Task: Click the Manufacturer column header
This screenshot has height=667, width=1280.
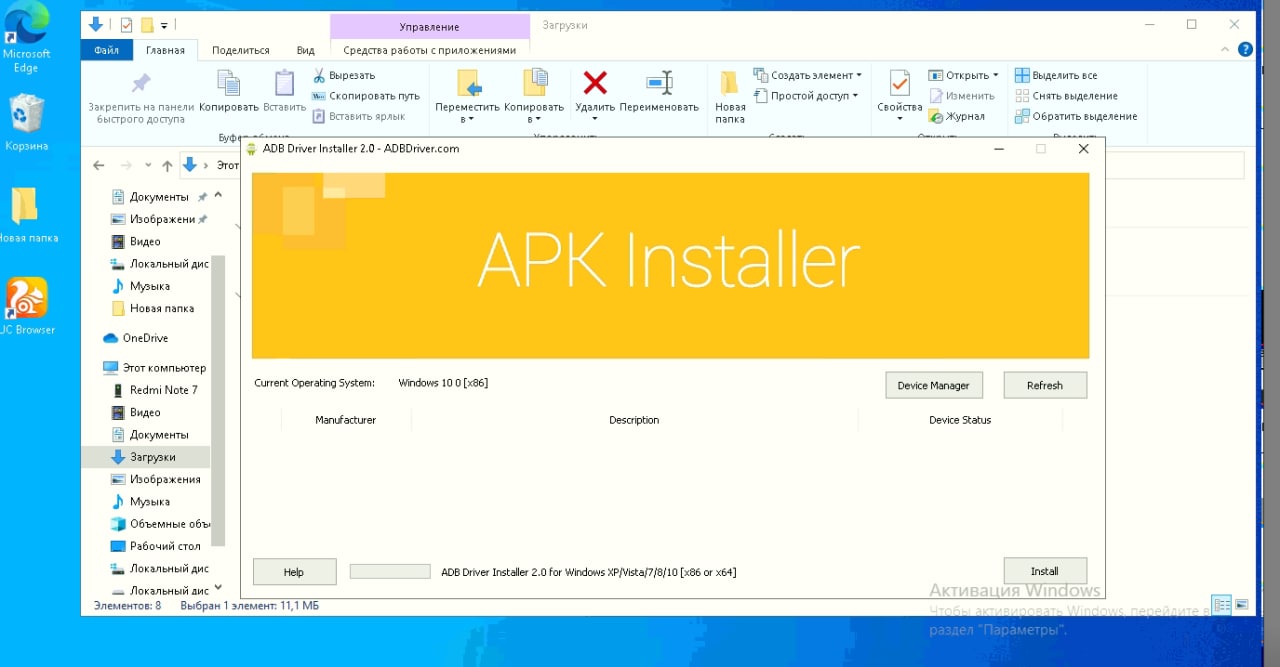Action: (x=345, y=420)
